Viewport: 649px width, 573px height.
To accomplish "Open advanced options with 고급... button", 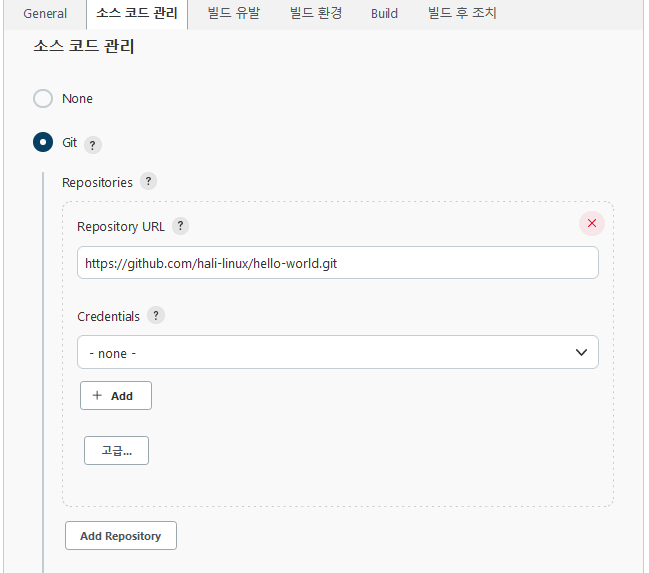I will 116,450.
